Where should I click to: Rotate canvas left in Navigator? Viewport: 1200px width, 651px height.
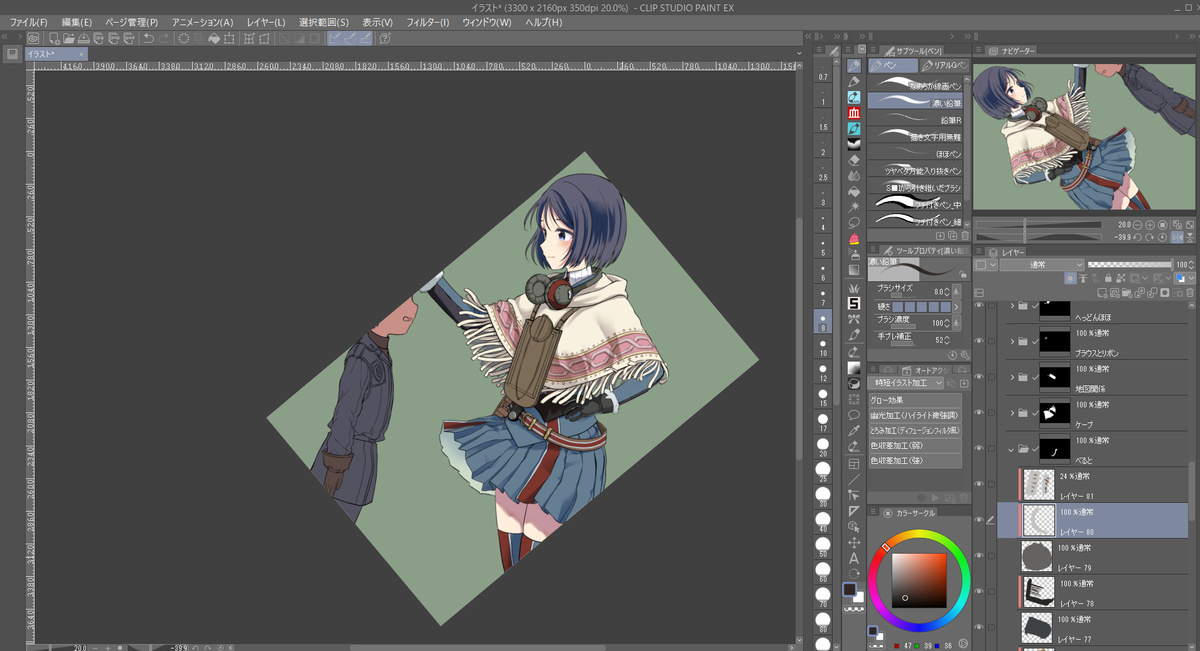[1137, 238]
